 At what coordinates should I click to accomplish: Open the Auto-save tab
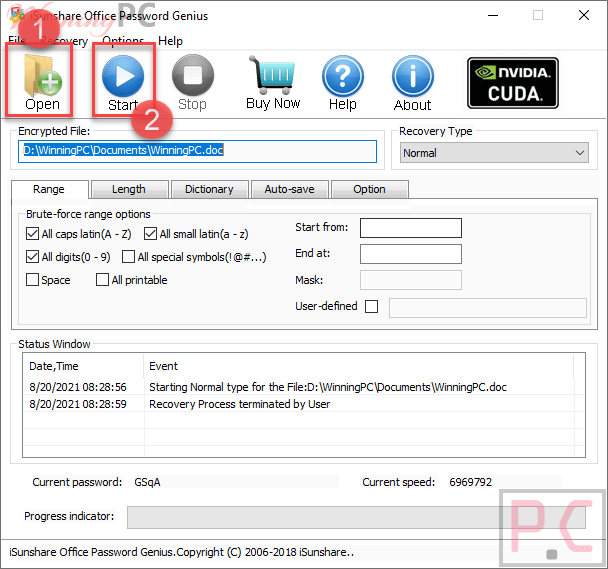(x=290, y=189)
